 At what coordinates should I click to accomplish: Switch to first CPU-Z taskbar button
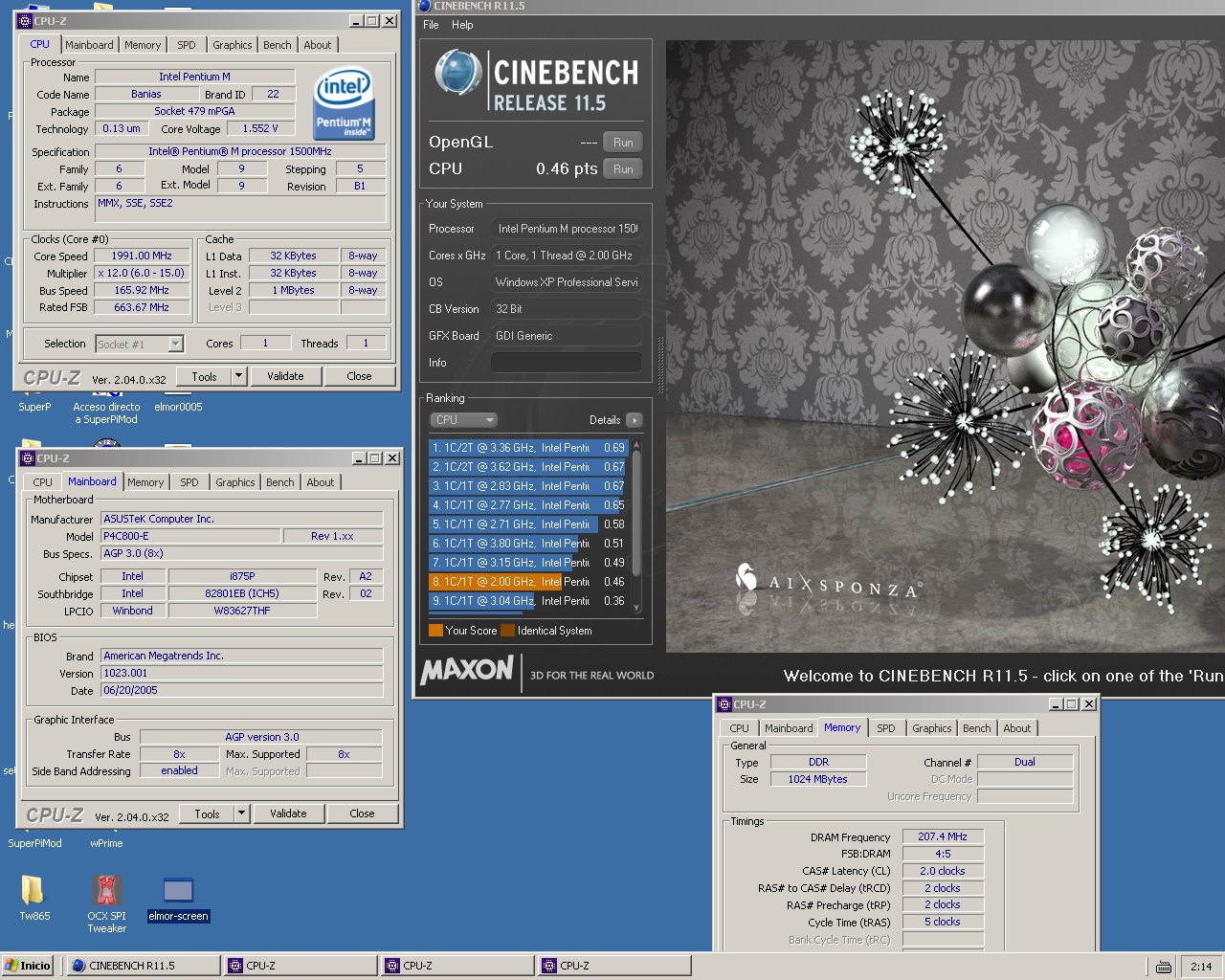click(301, 966)
